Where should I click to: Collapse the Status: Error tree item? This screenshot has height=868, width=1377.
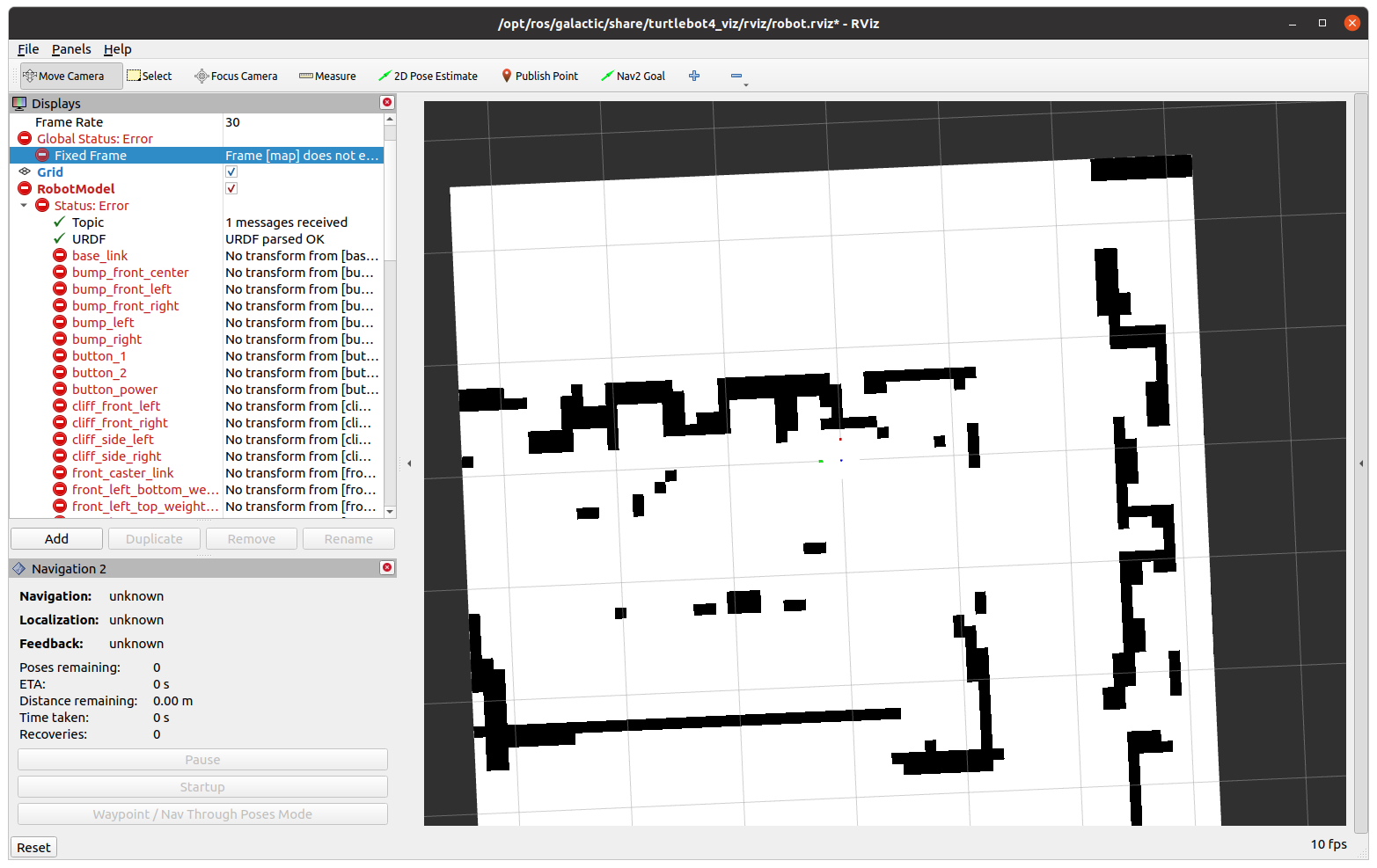coord(24,205)
